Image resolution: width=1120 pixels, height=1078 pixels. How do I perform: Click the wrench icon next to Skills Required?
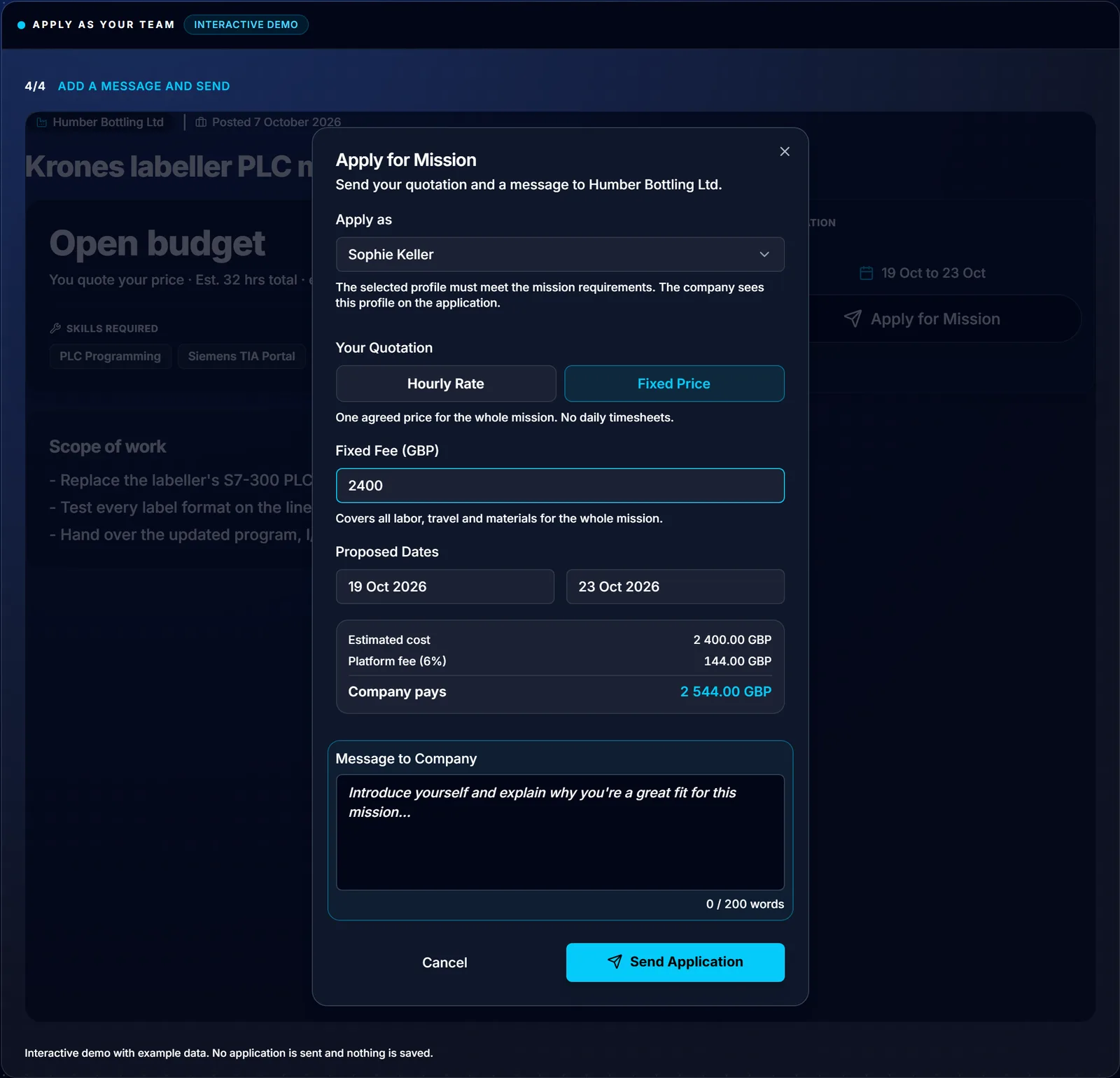point(55,328)
